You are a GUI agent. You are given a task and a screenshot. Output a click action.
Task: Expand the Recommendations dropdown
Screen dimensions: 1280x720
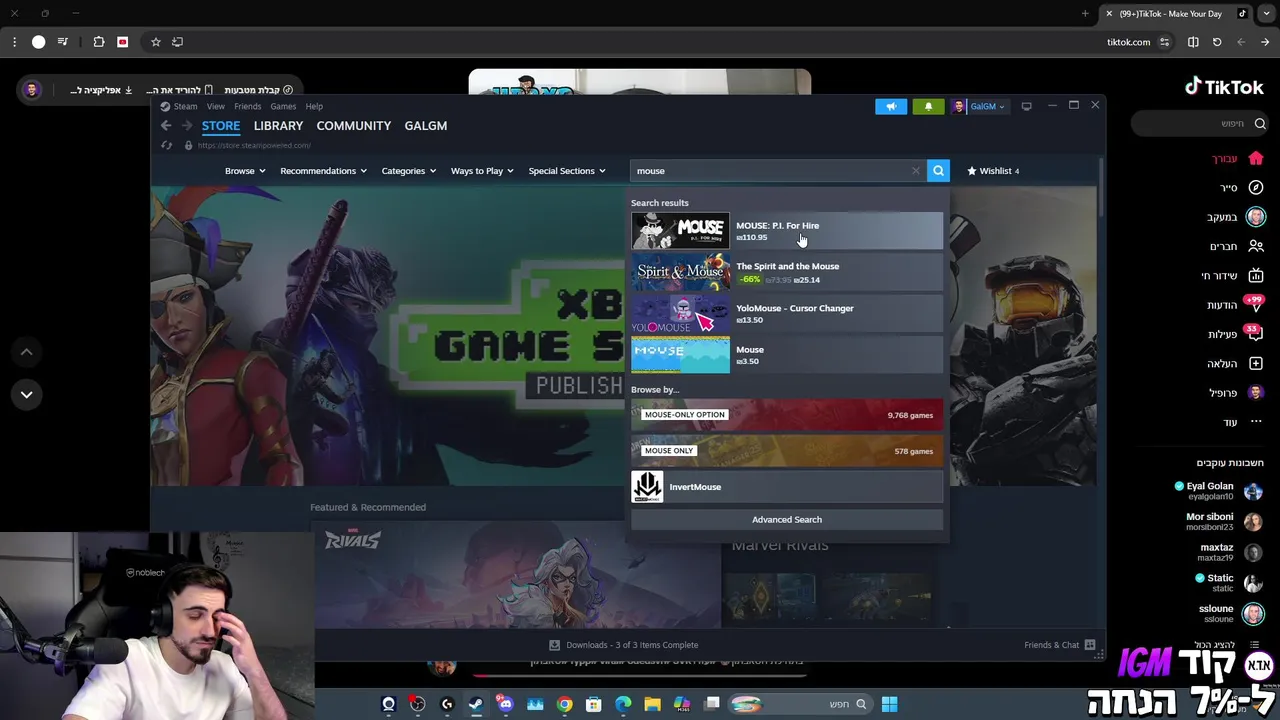tap(323, 171)
